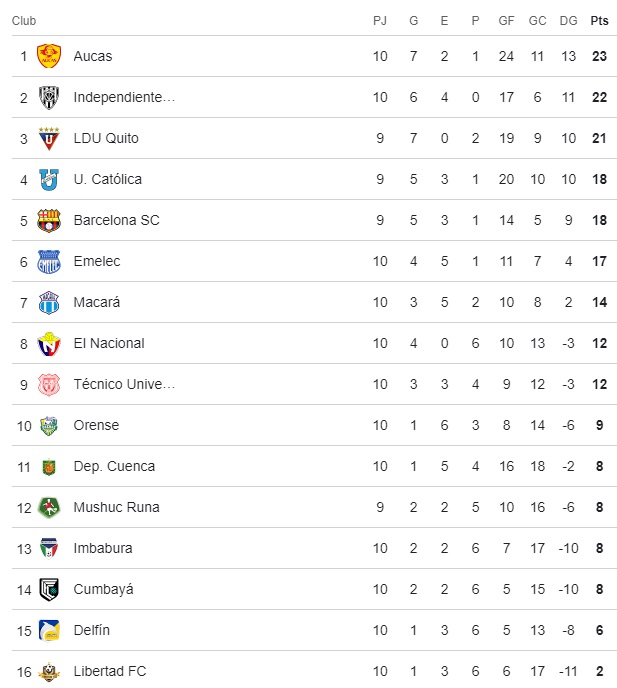Click the Aucas club crest icon

pos(49,56)
